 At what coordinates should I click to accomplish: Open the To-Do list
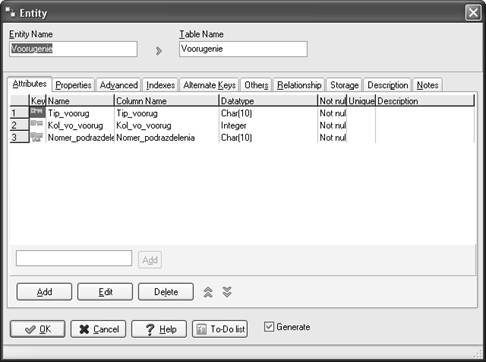point(220,329)
